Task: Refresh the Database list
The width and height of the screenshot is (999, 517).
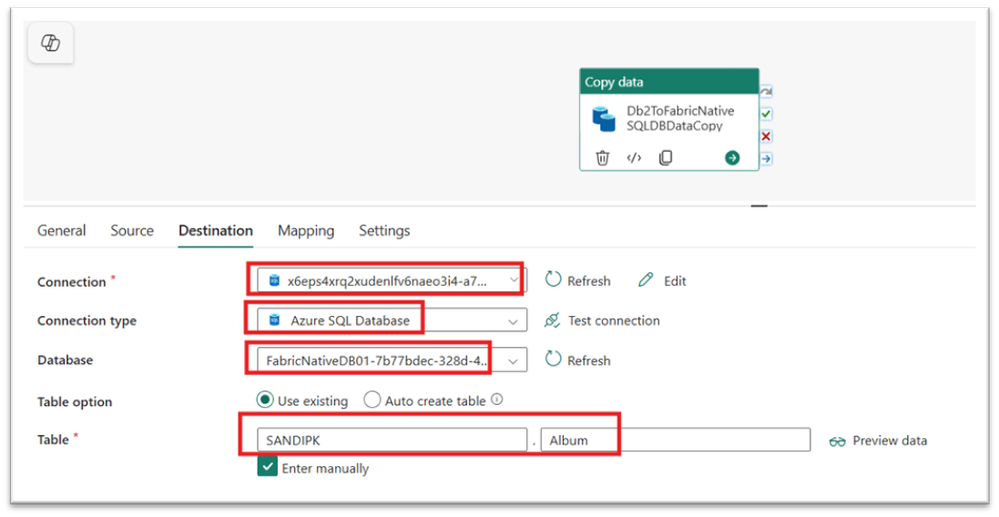Action: click(578, 361)
